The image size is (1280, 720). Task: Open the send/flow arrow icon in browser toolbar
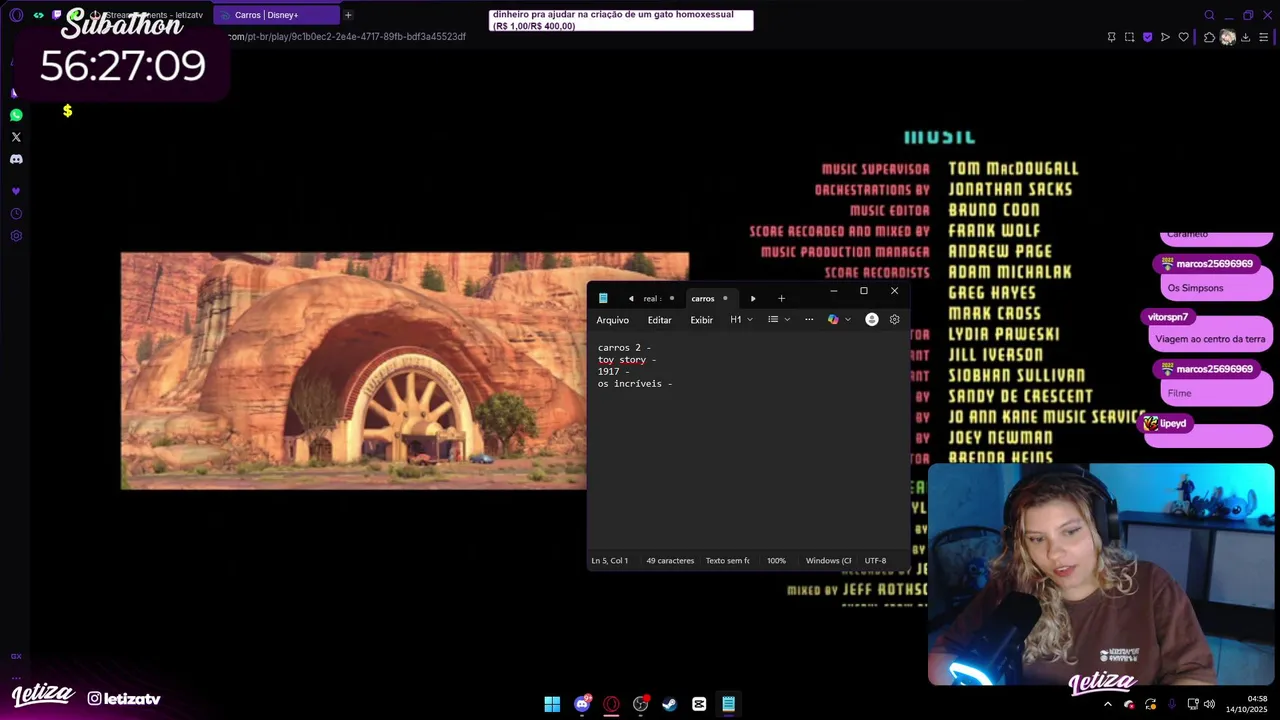click(x=1165, y=37)
